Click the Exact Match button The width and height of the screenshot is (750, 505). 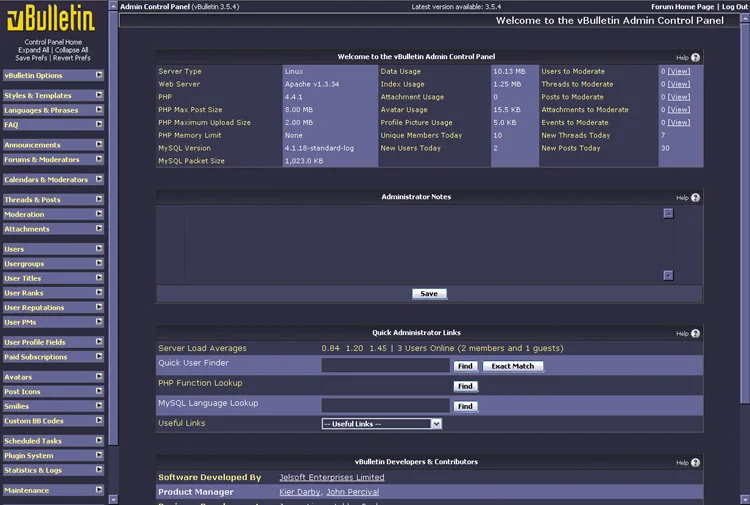tap(514, 366)
